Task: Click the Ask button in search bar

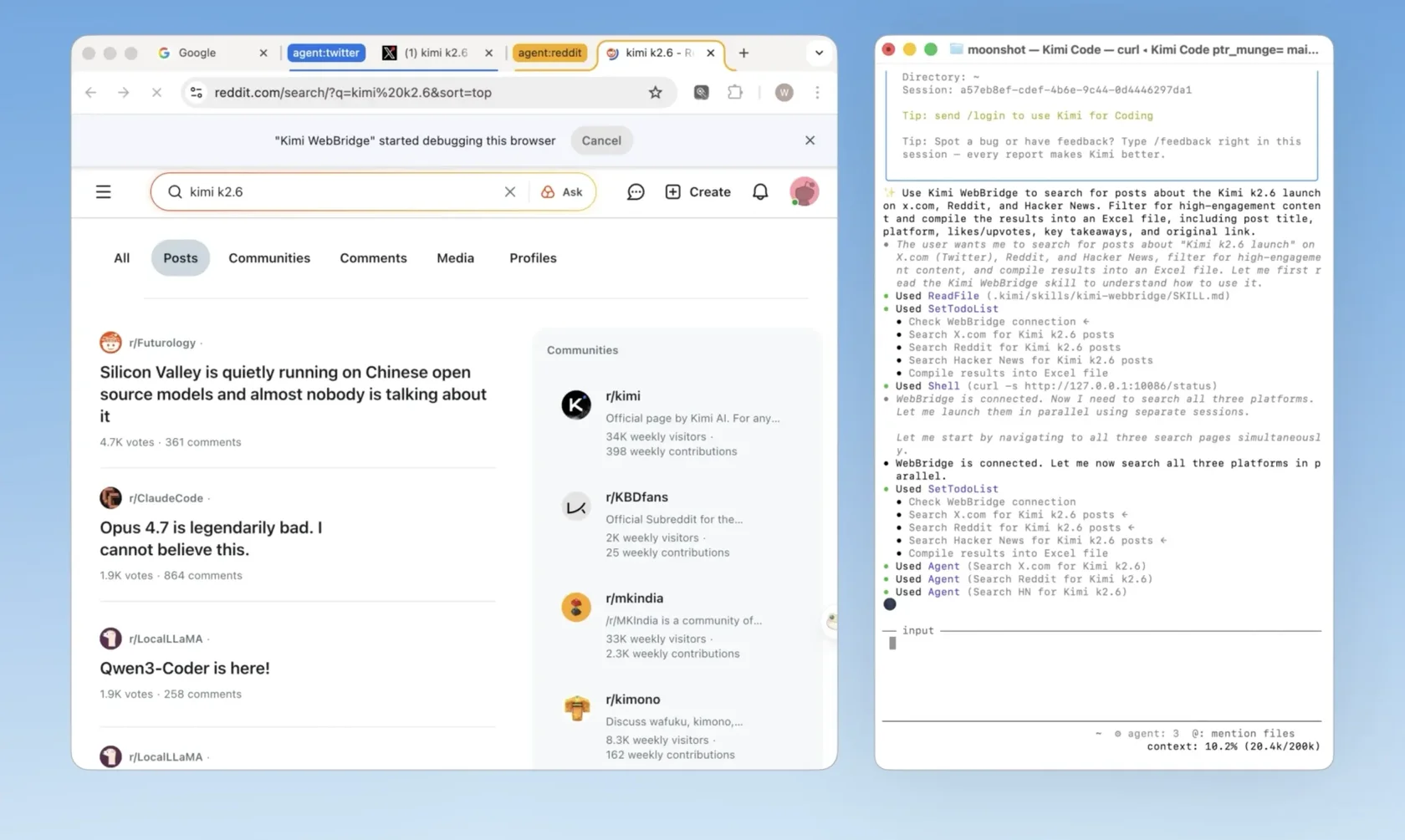Action: [562, 192]
